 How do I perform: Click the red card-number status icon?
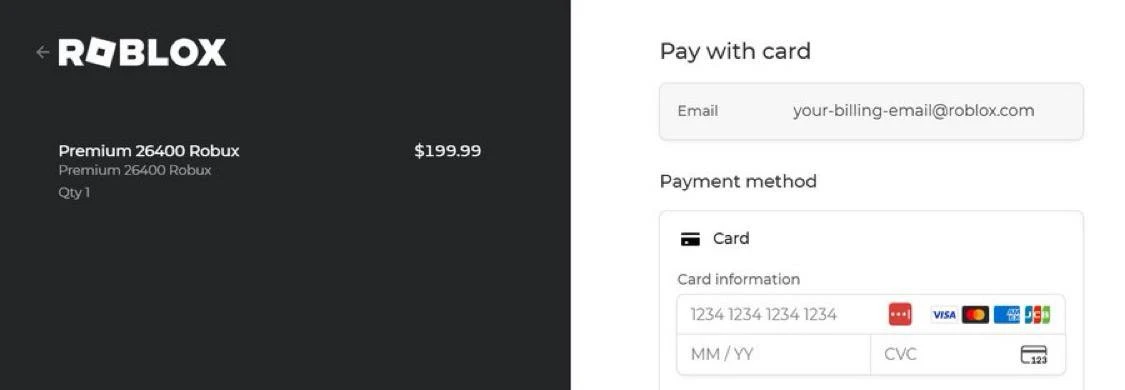coord(900,314)
